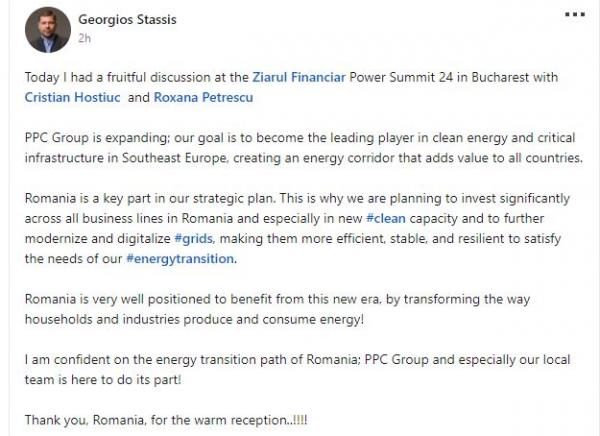Open the three-dot post options menu

(575, 15)
